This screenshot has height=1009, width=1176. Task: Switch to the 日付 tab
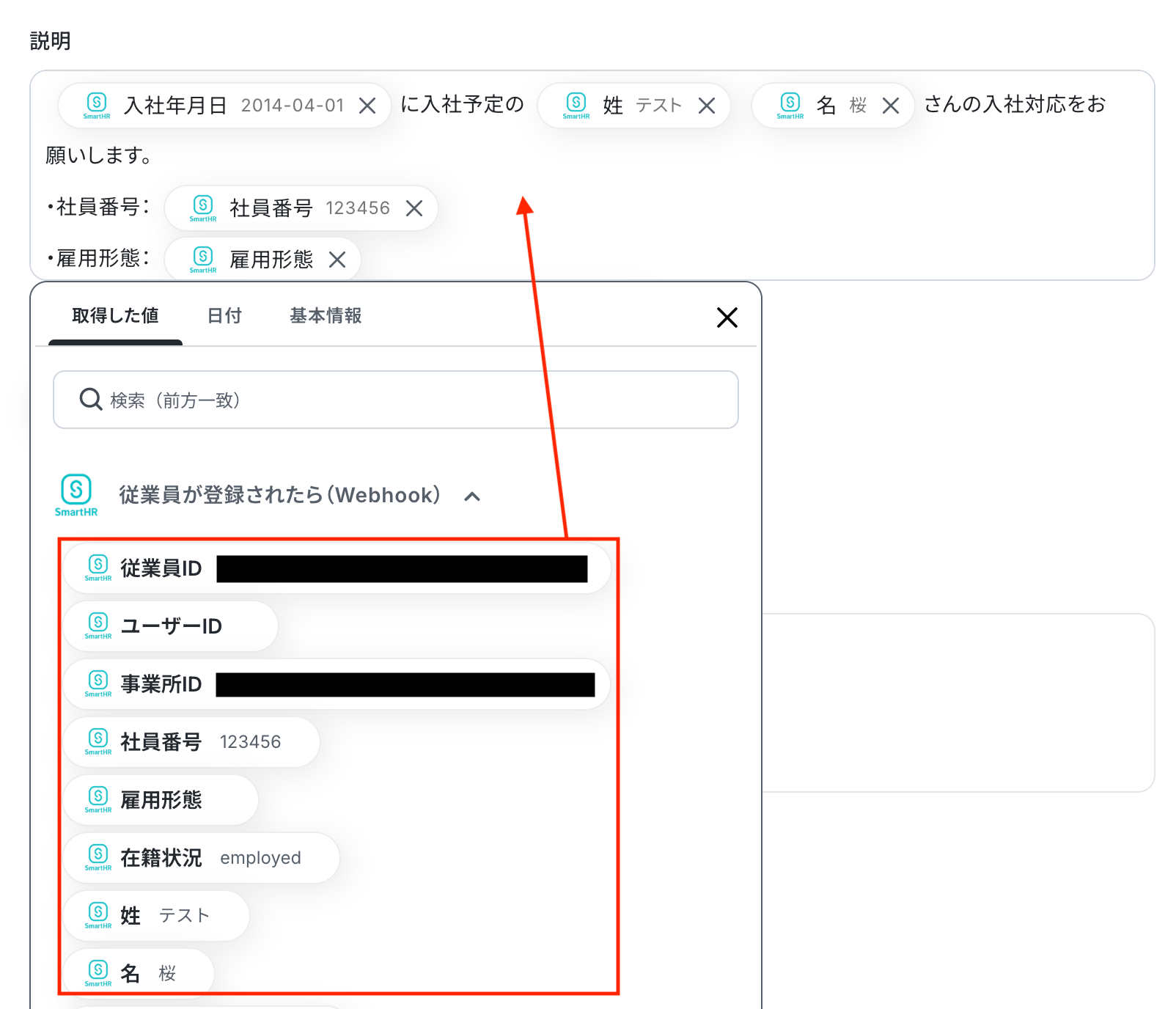click(x=224, y=316)
